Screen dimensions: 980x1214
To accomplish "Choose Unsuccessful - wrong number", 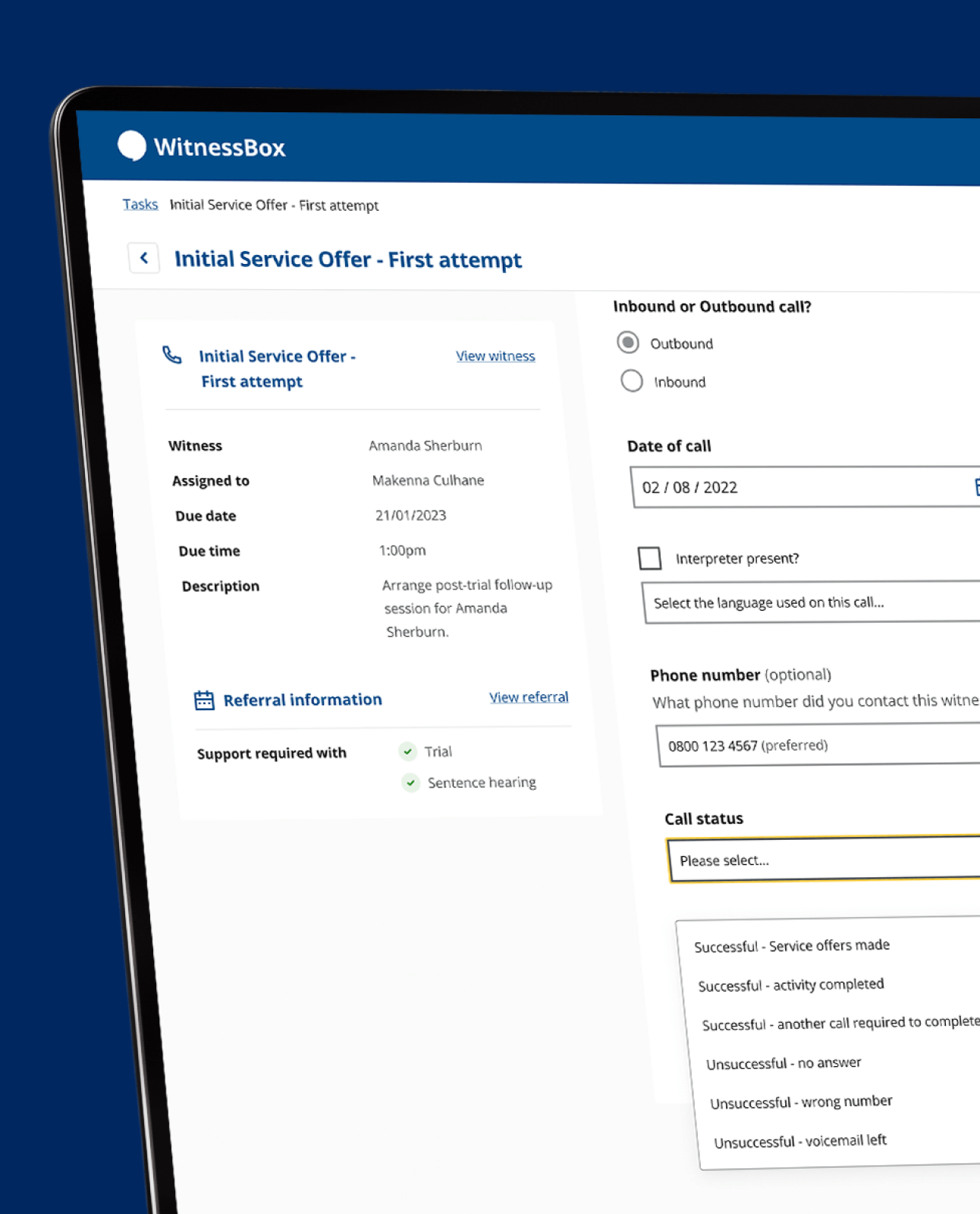I will click(801, 1102).
